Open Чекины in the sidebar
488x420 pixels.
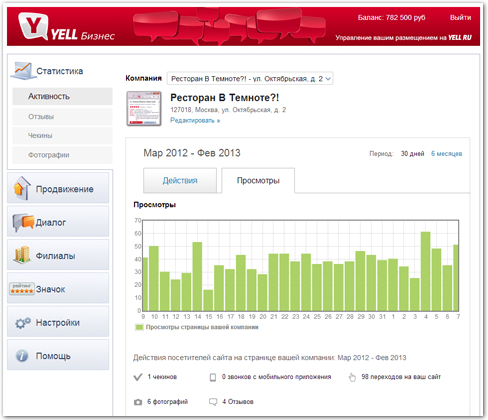pyautogui.click(x=62, y=136)
